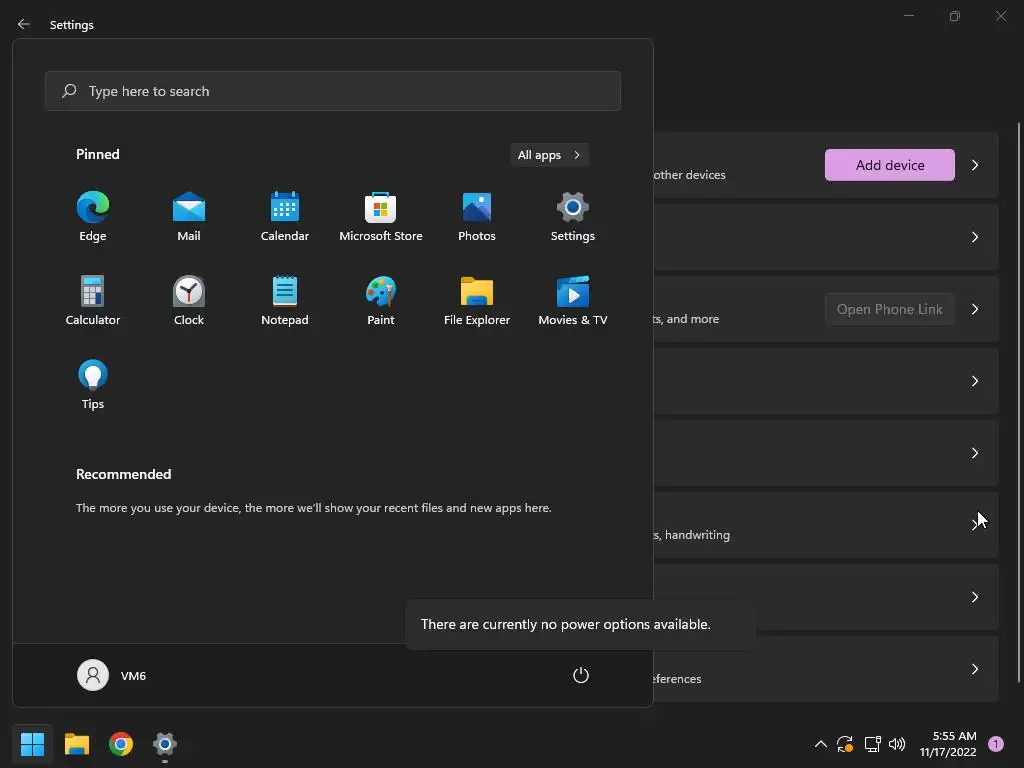Click the Pinned section heading
The width and height of the screenshot is (1024, 768).
[x=98, y=154]
